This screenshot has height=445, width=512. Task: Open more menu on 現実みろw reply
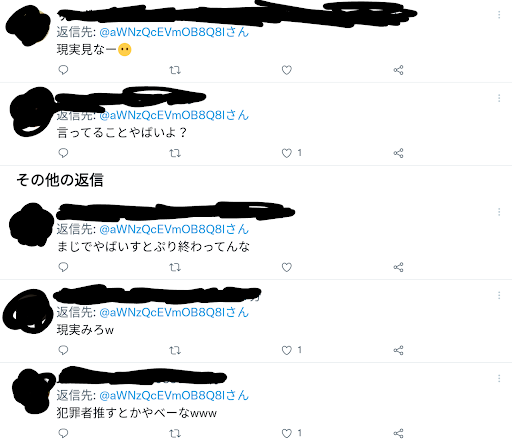pyautogui.click(x=499, y=295)
